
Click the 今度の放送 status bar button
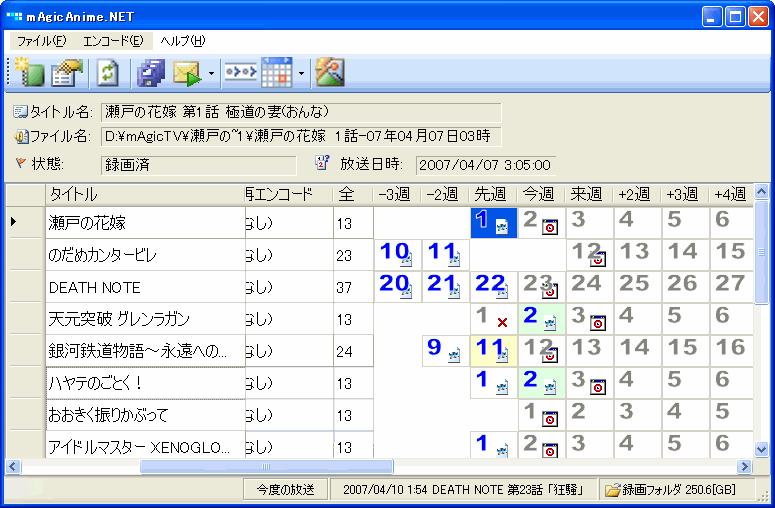286,490
